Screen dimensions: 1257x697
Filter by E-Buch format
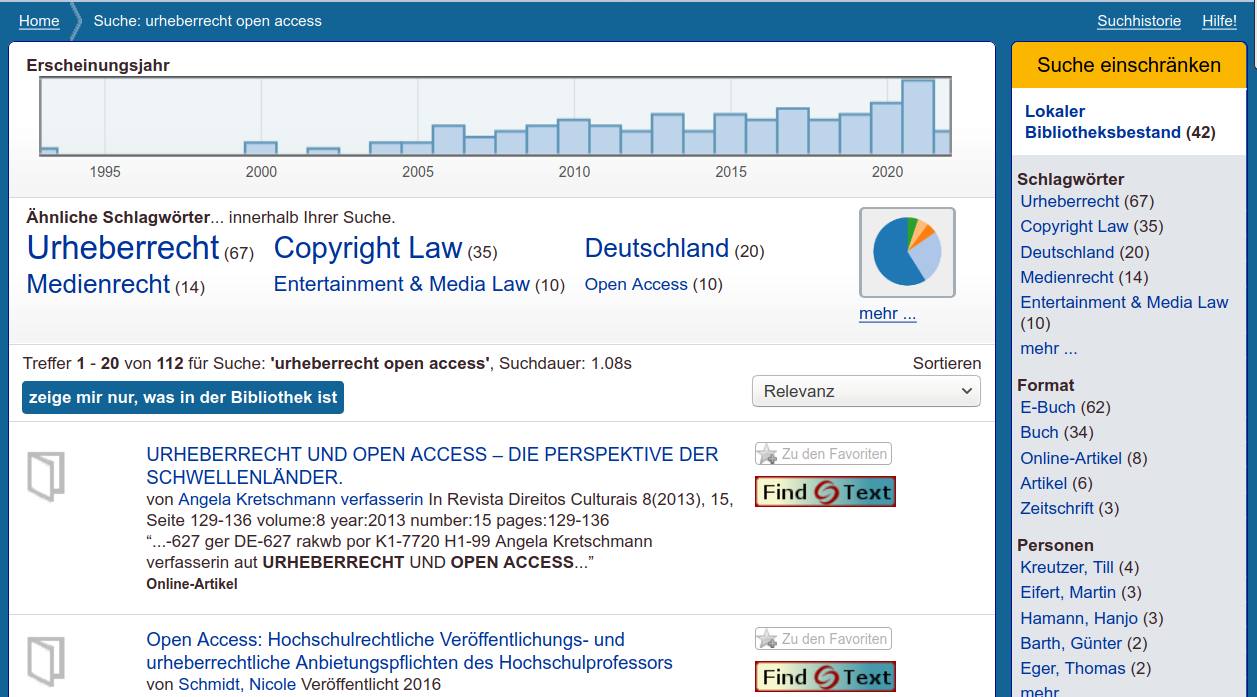(1047, 407)
